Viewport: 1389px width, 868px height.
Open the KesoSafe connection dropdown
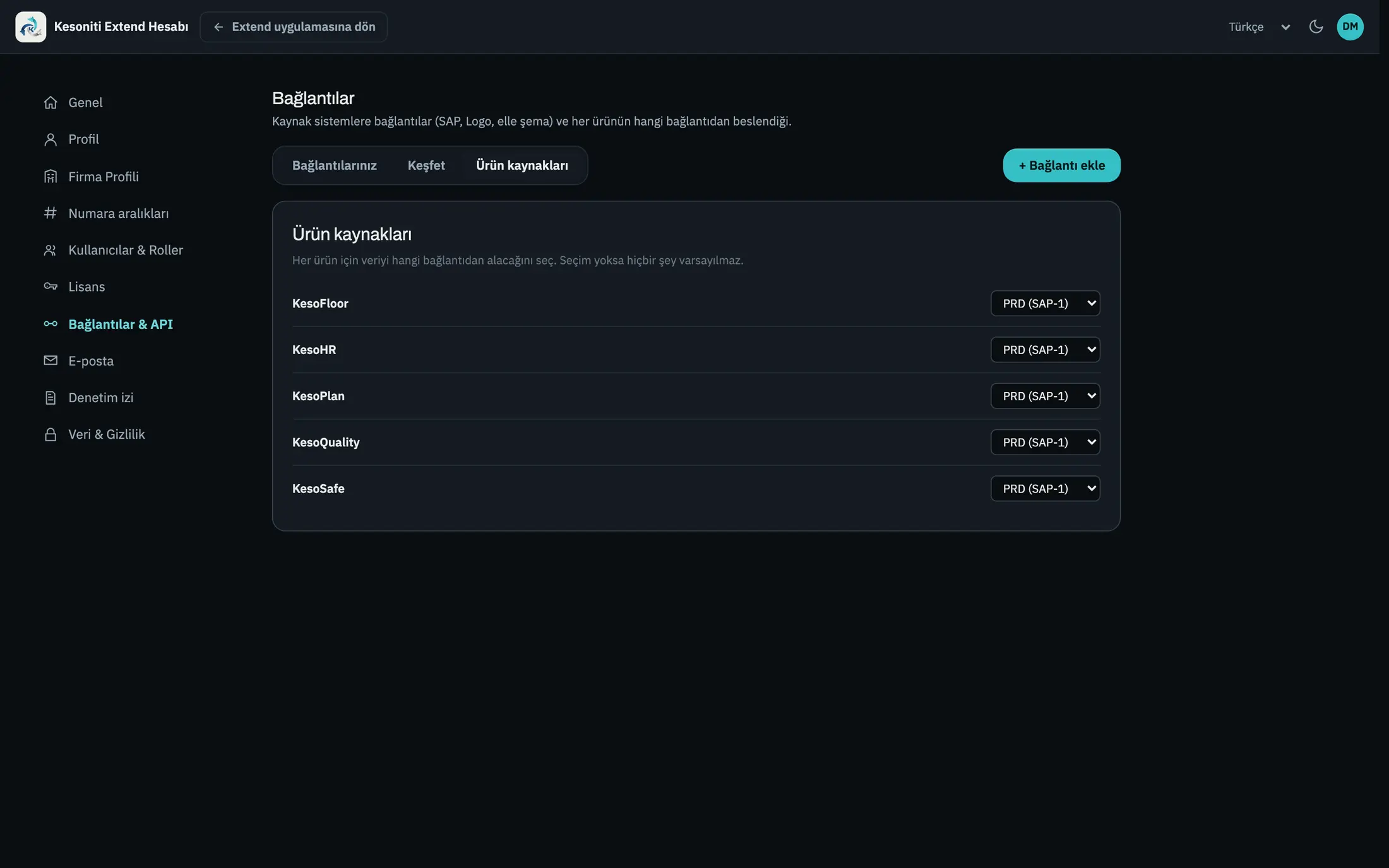pyautogui.click(x=1045, y=489)
